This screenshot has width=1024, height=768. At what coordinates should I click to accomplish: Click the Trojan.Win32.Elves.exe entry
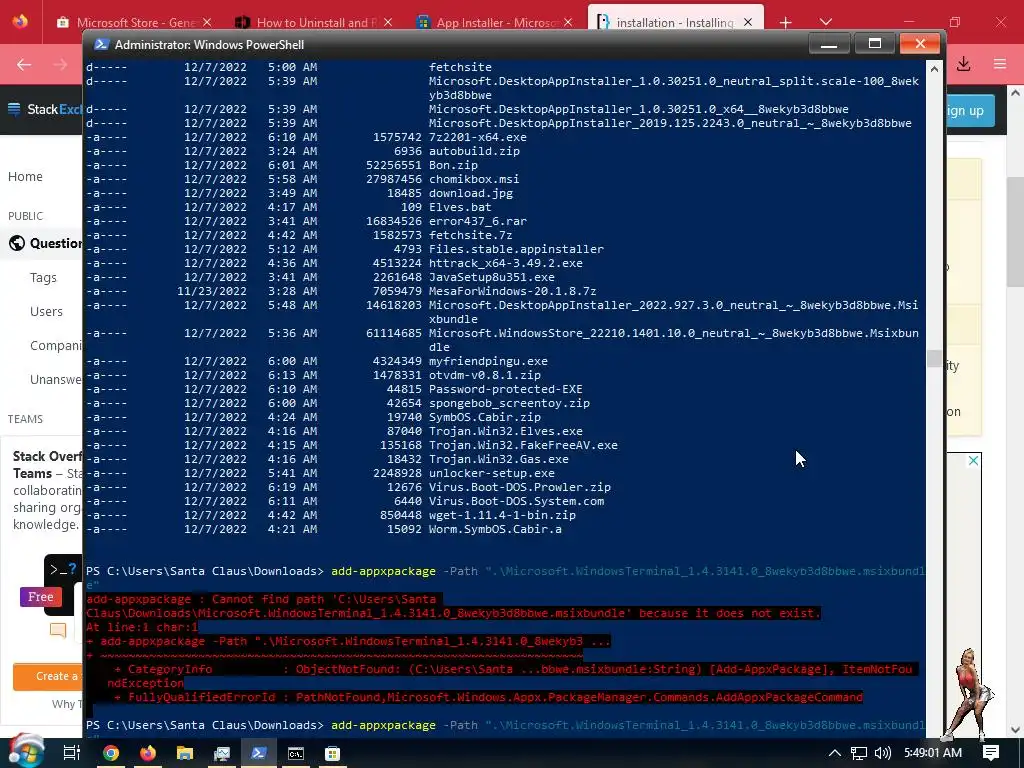pyautogui.click(x=505, y=431)
